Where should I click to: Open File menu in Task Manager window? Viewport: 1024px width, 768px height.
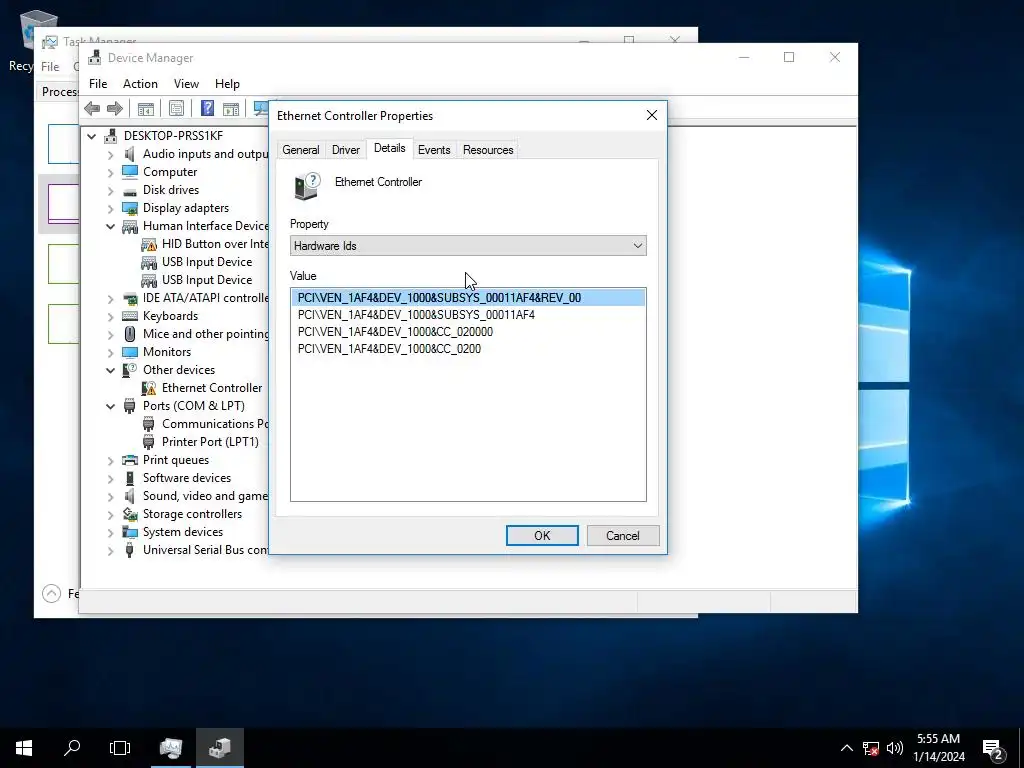pos(50,66)
